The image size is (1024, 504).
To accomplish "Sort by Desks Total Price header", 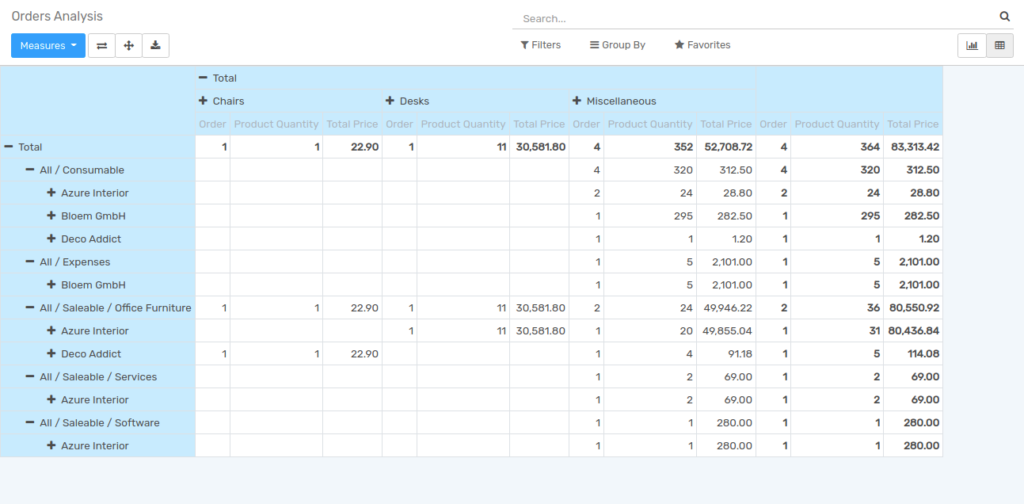I will [x=539, y=124].
